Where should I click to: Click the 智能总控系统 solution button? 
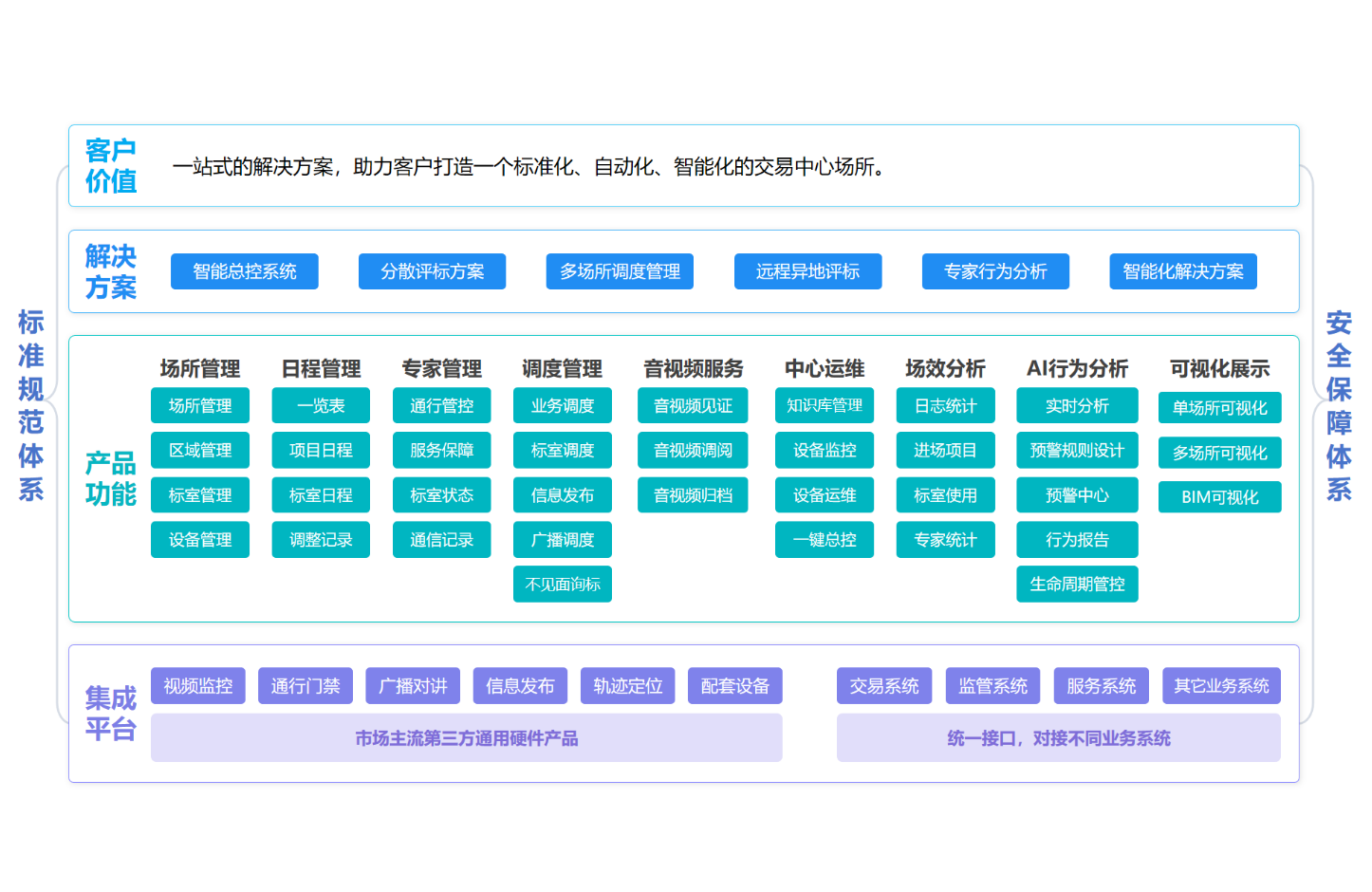pyautogui.click(x=244, y=271)
